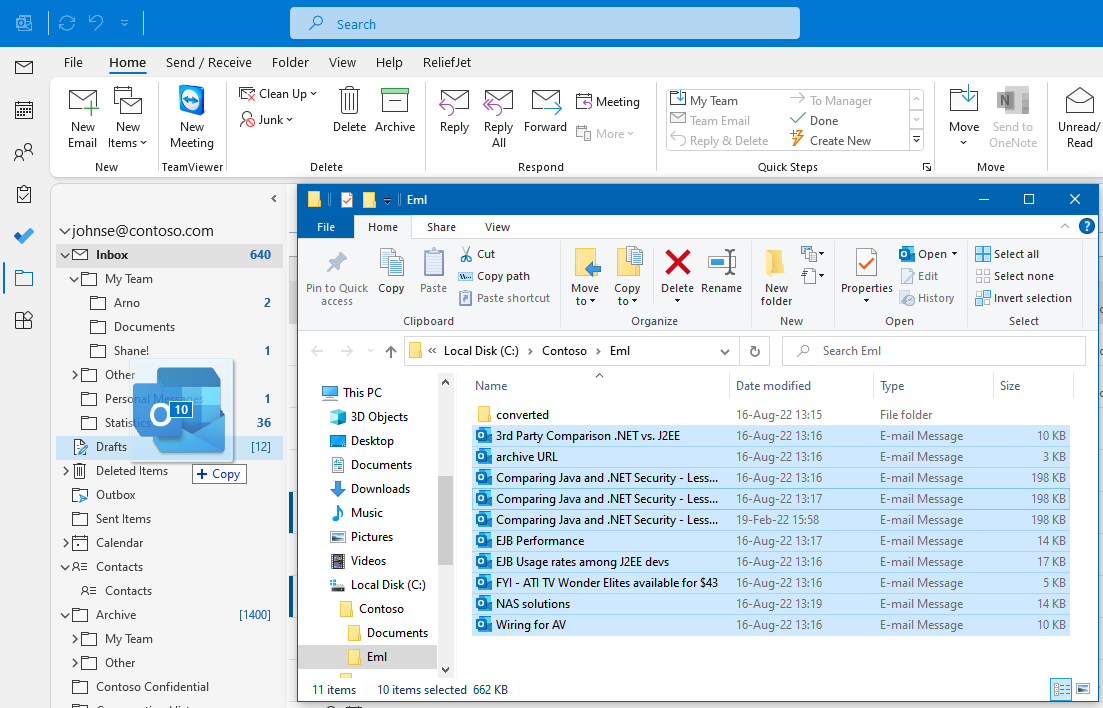Viewport: 1103px width, 708px height.
Task: Open Explorer help question mark icon
Action: click(1087, 226)
